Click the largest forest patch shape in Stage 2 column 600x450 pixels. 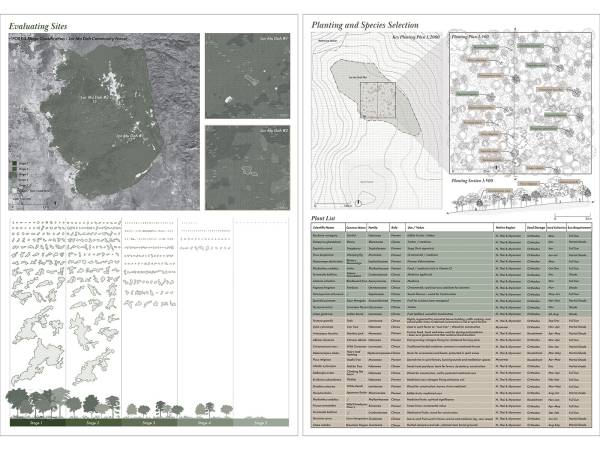(92, 365)
